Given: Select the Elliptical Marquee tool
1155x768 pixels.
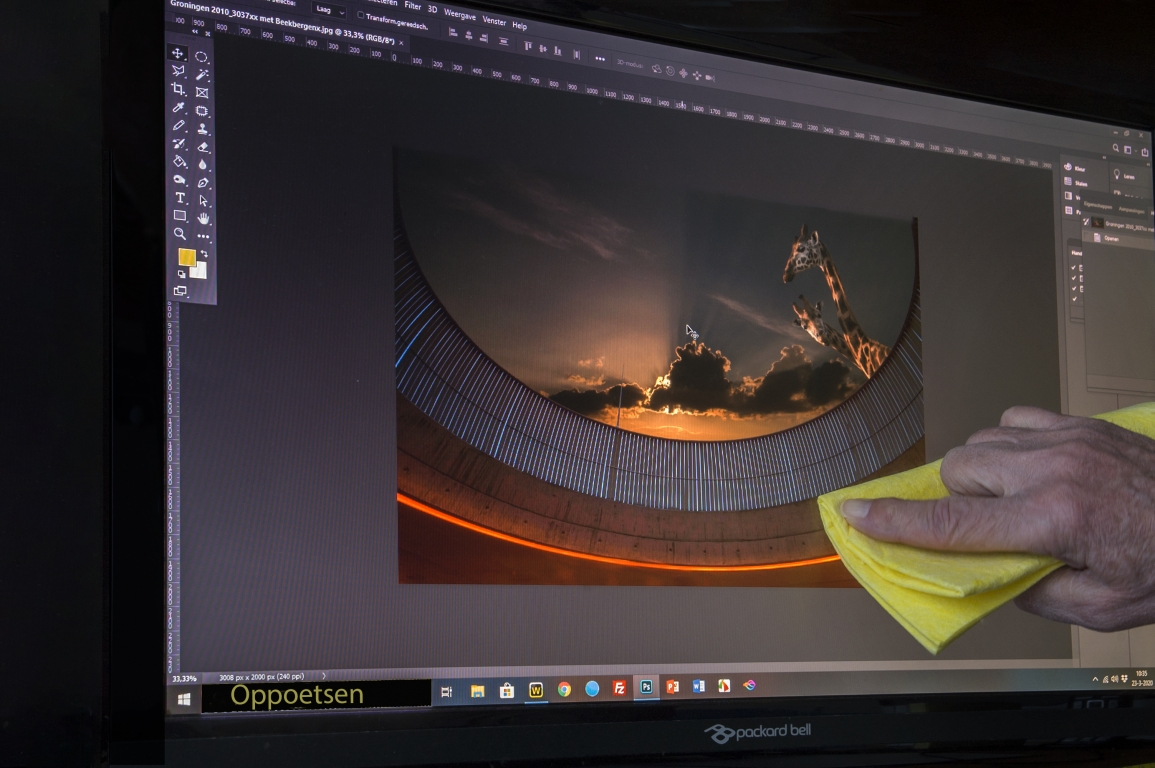Looking at the screenshot, I should pos(201,57).
